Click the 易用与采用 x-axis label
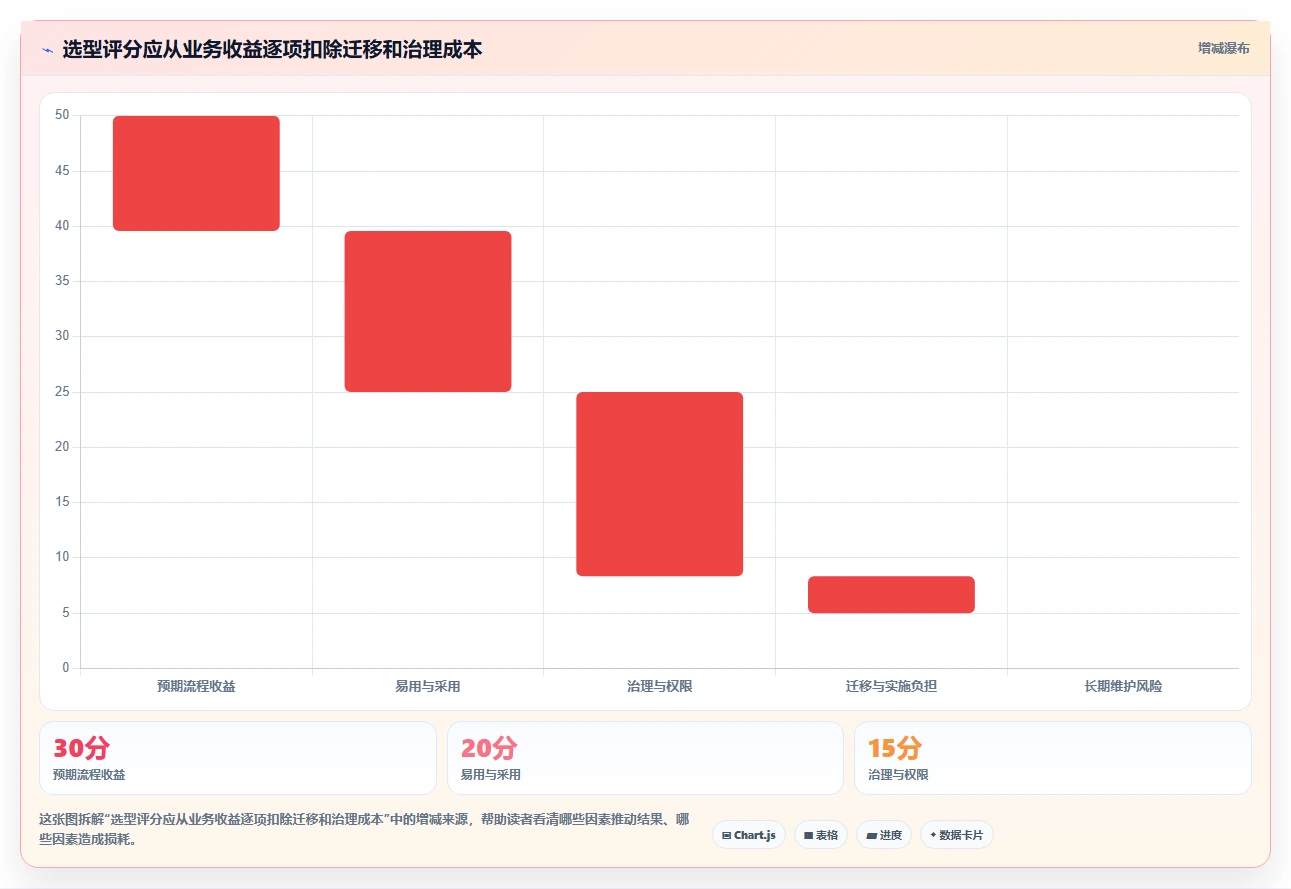This screenshot has width=1291, height=889. click(428, 687)
